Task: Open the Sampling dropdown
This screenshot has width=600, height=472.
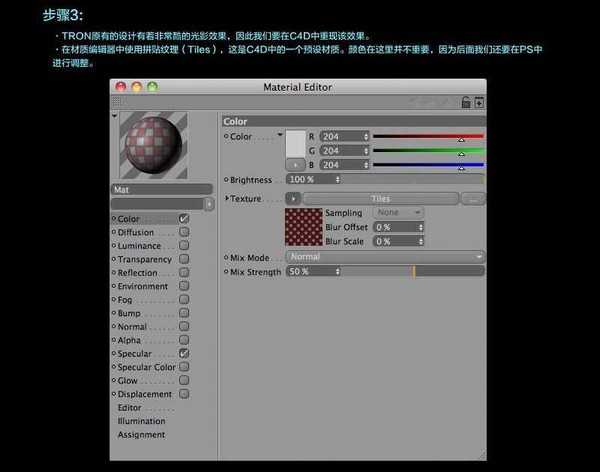Action: [398, 213]
